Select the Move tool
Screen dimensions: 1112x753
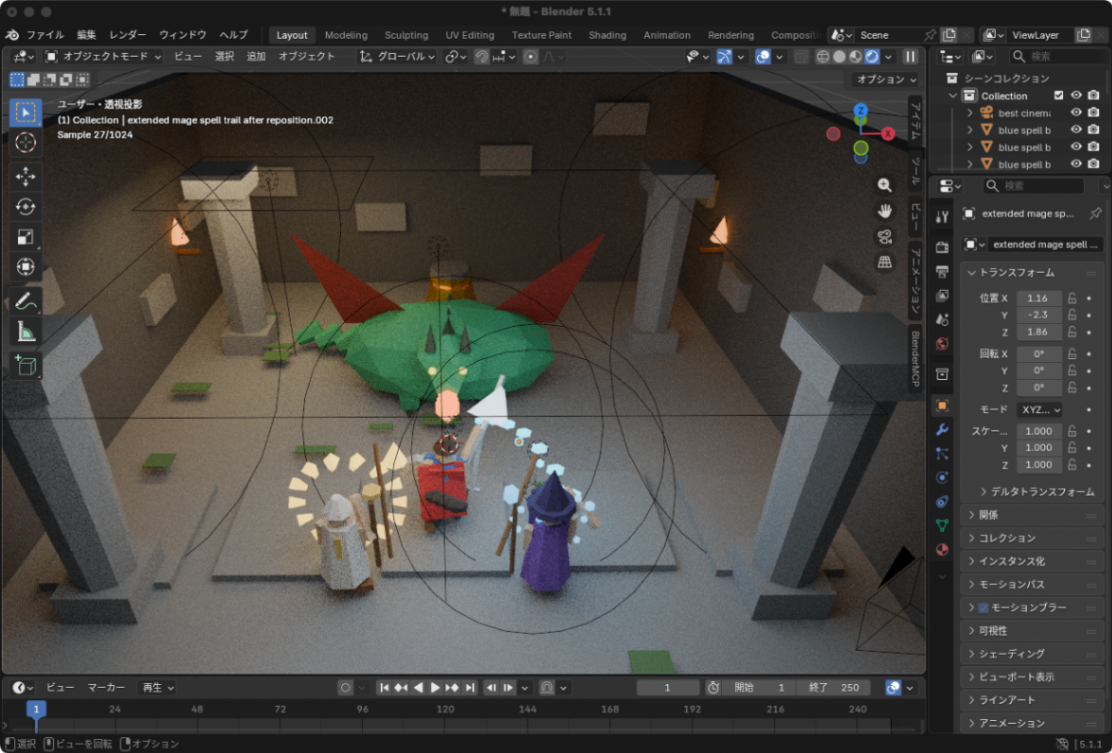26,177
